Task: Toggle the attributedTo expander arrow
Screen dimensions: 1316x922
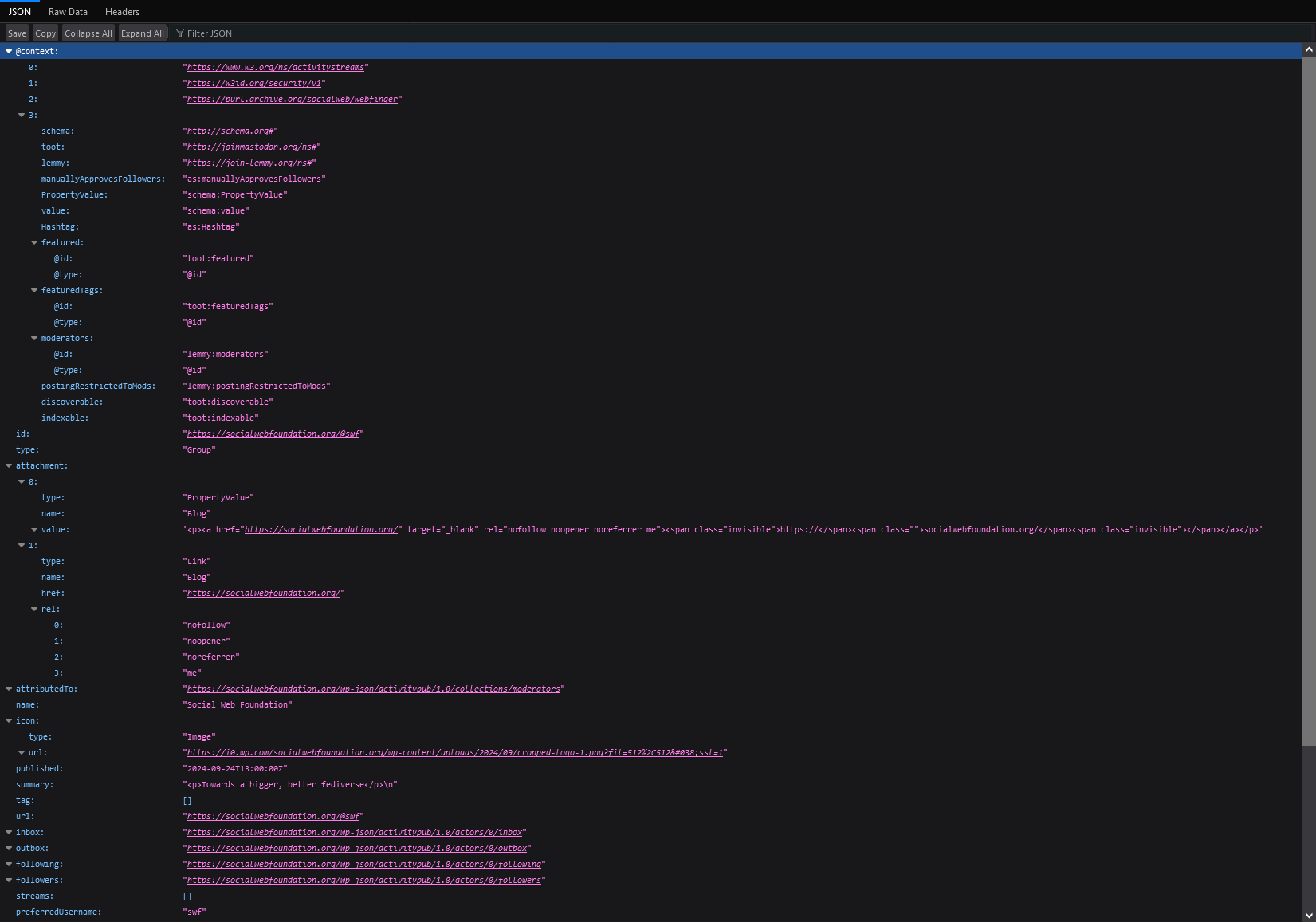Action: pyautogui.click(x=9, y=689)
